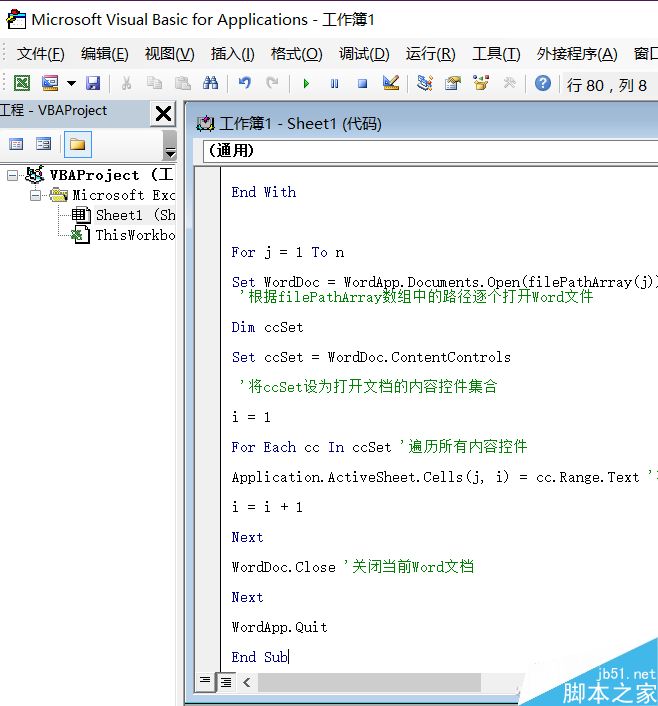Click the Reset stop square icon
The height and width of the screenshot is (706, 658).
tap(362, 84)
